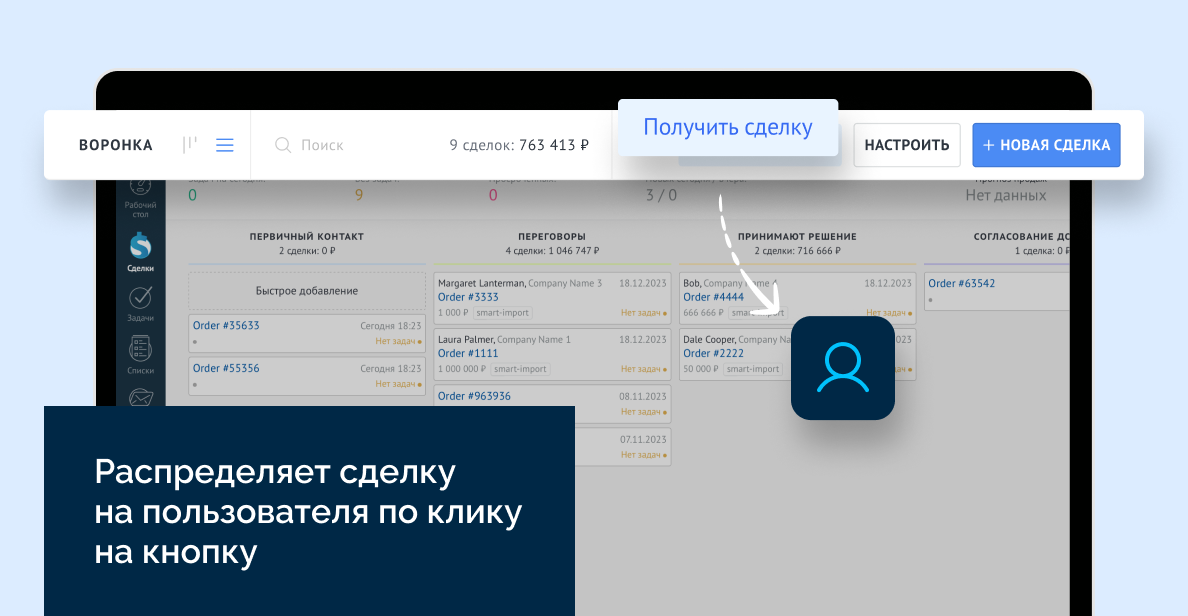Open Задачи section in sidebar

pyautogui.click(x=140, y=304)
